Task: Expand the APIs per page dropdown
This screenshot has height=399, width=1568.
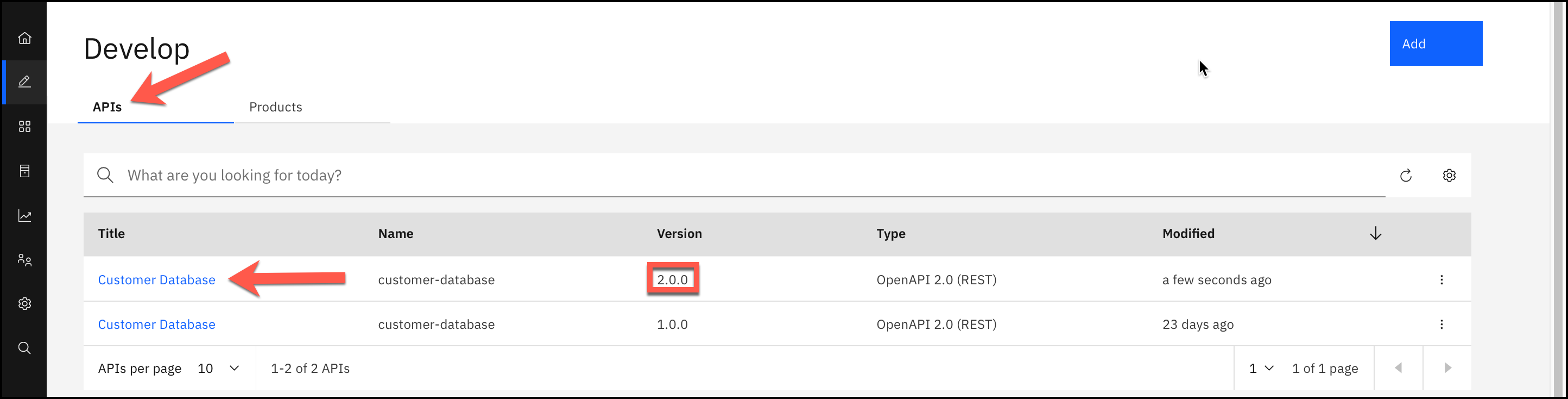Action: pos(218,369)
